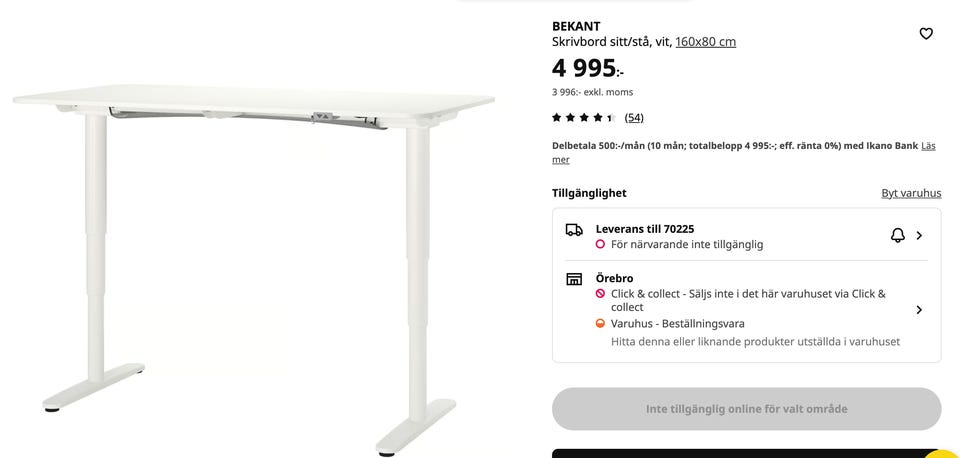Screen dimensions: 960x458
Task: Click the BEKANT product title
Action: [576, 26]
